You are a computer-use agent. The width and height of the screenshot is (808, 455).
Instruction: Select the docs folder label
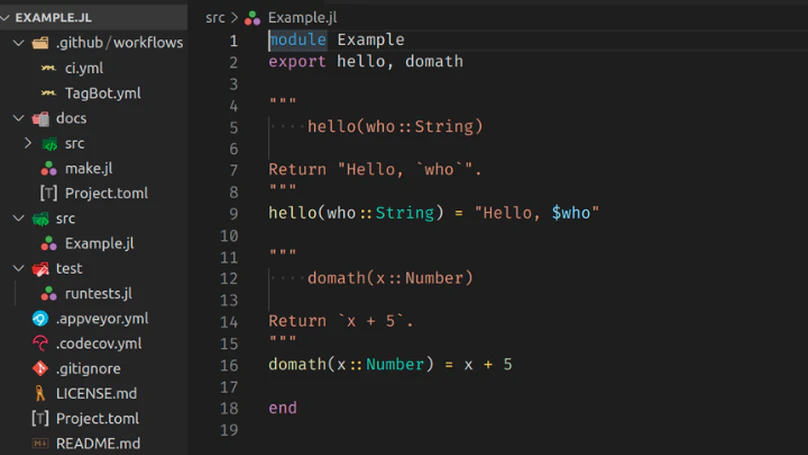71,119
